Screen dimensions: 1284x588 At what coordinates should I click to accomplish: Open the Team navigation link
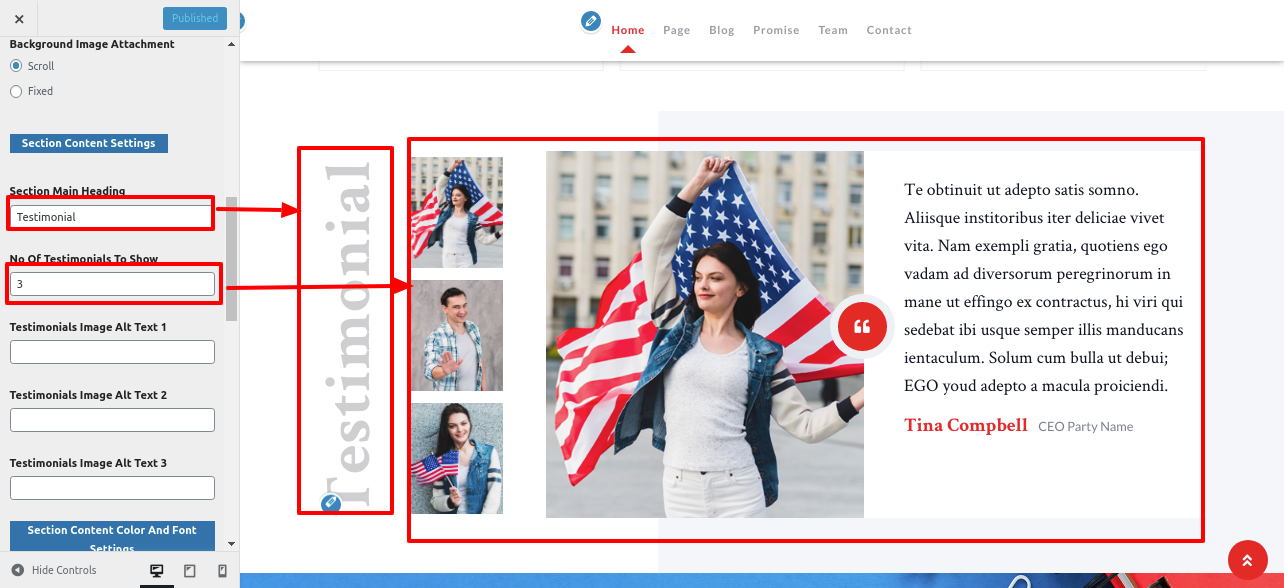832,30
